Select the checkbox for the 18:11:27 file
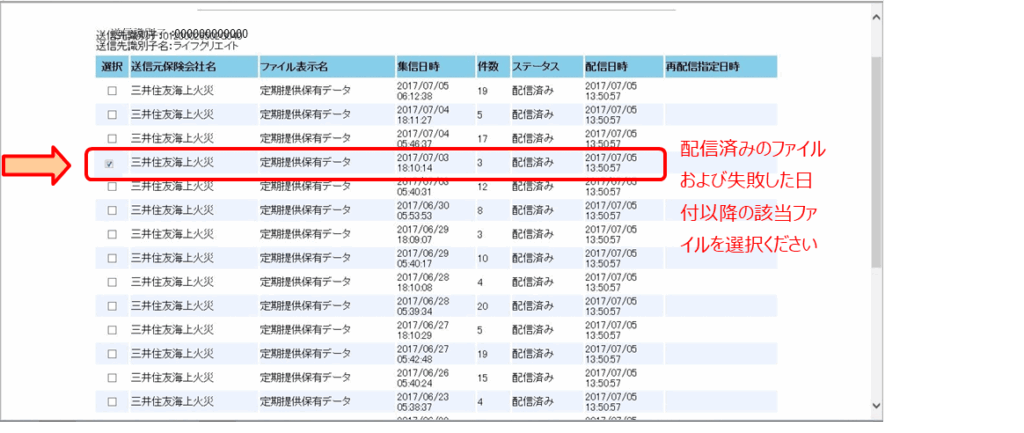The width and height of the screenshot is (1024, 433). pyautogui.click(x=112, y=115)
